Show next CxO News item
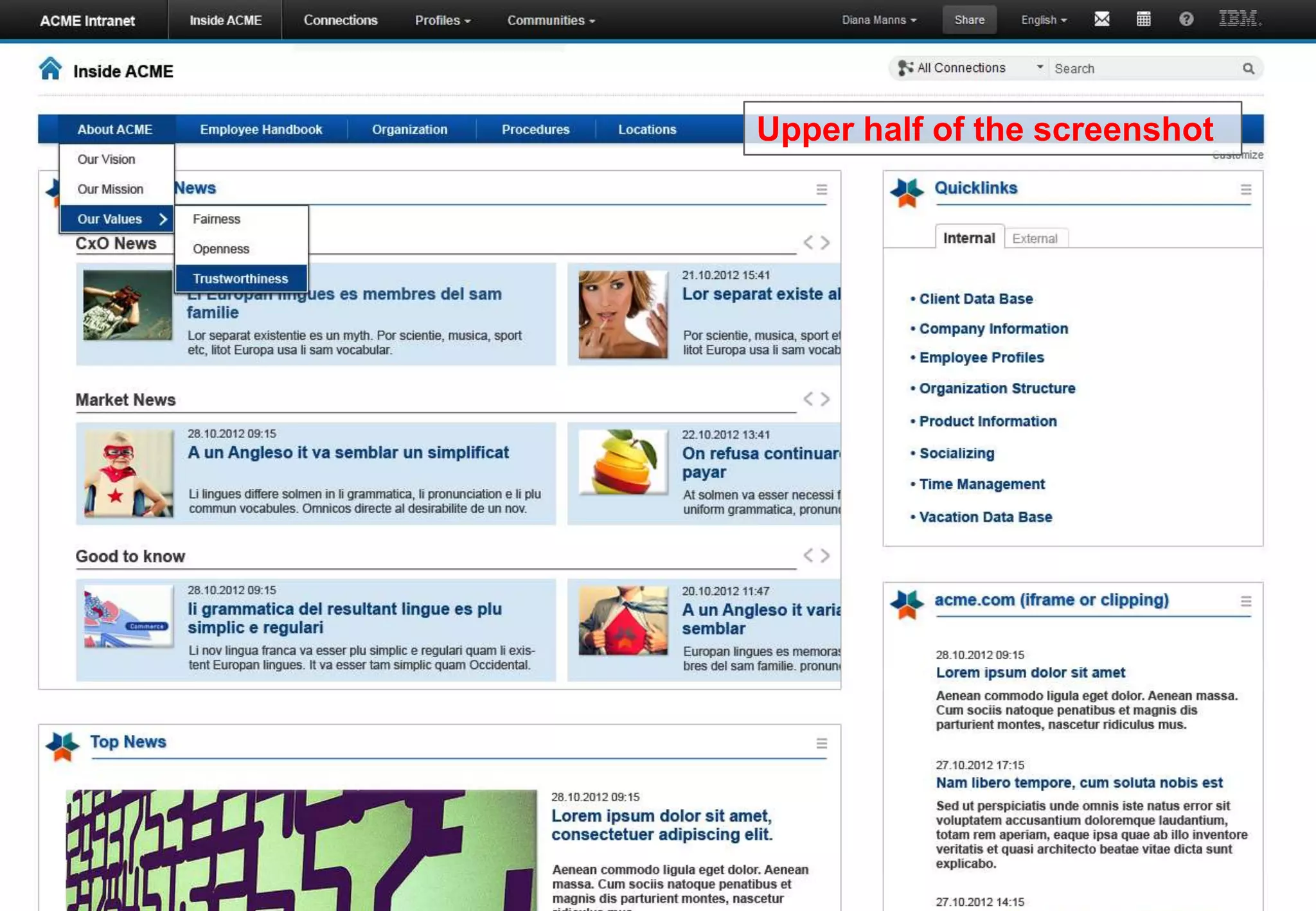The height and width of the screenshot is (911, 1316). (825, 242)
